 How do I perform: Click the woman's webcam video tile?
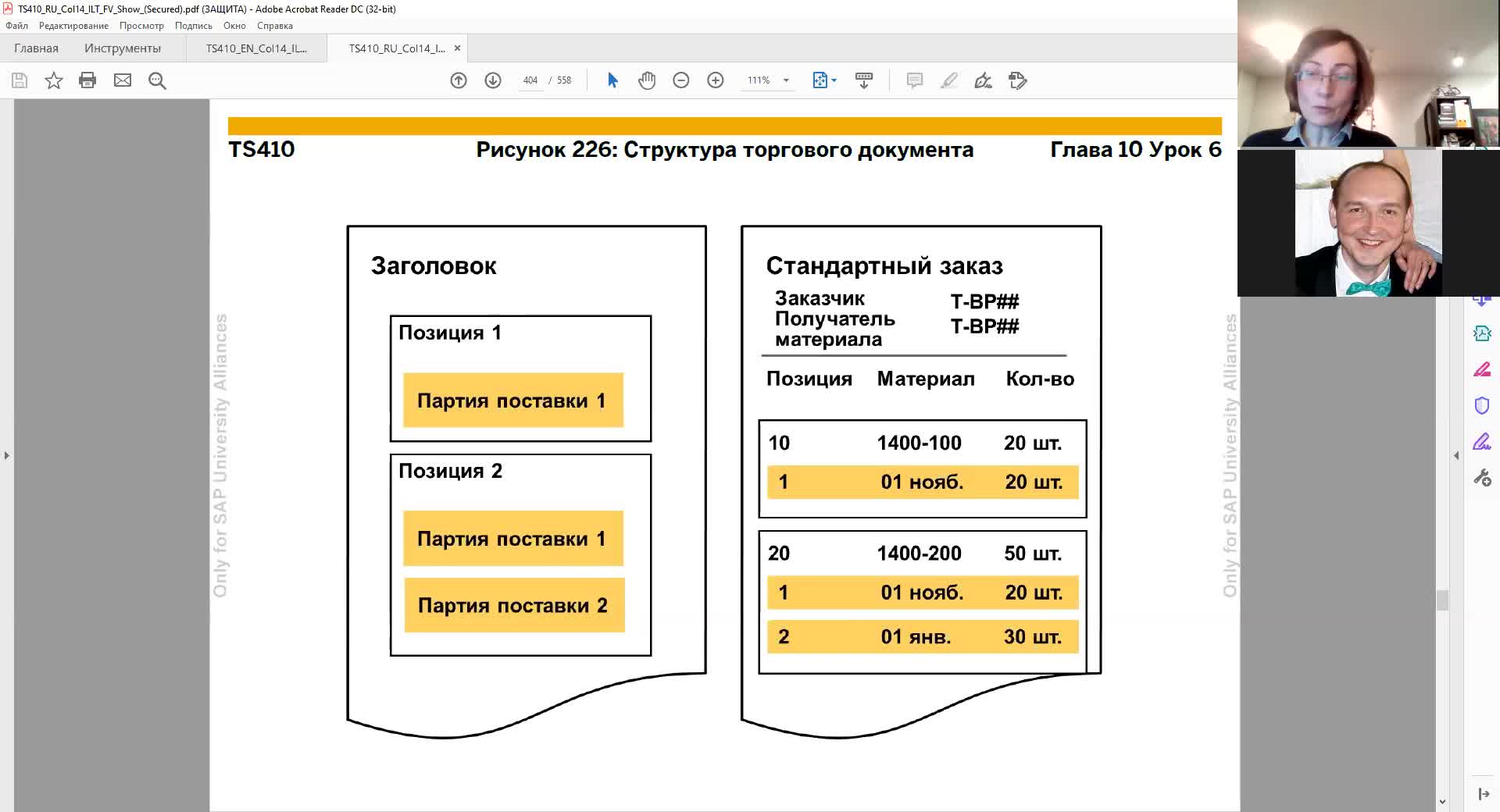point(1368,73)
